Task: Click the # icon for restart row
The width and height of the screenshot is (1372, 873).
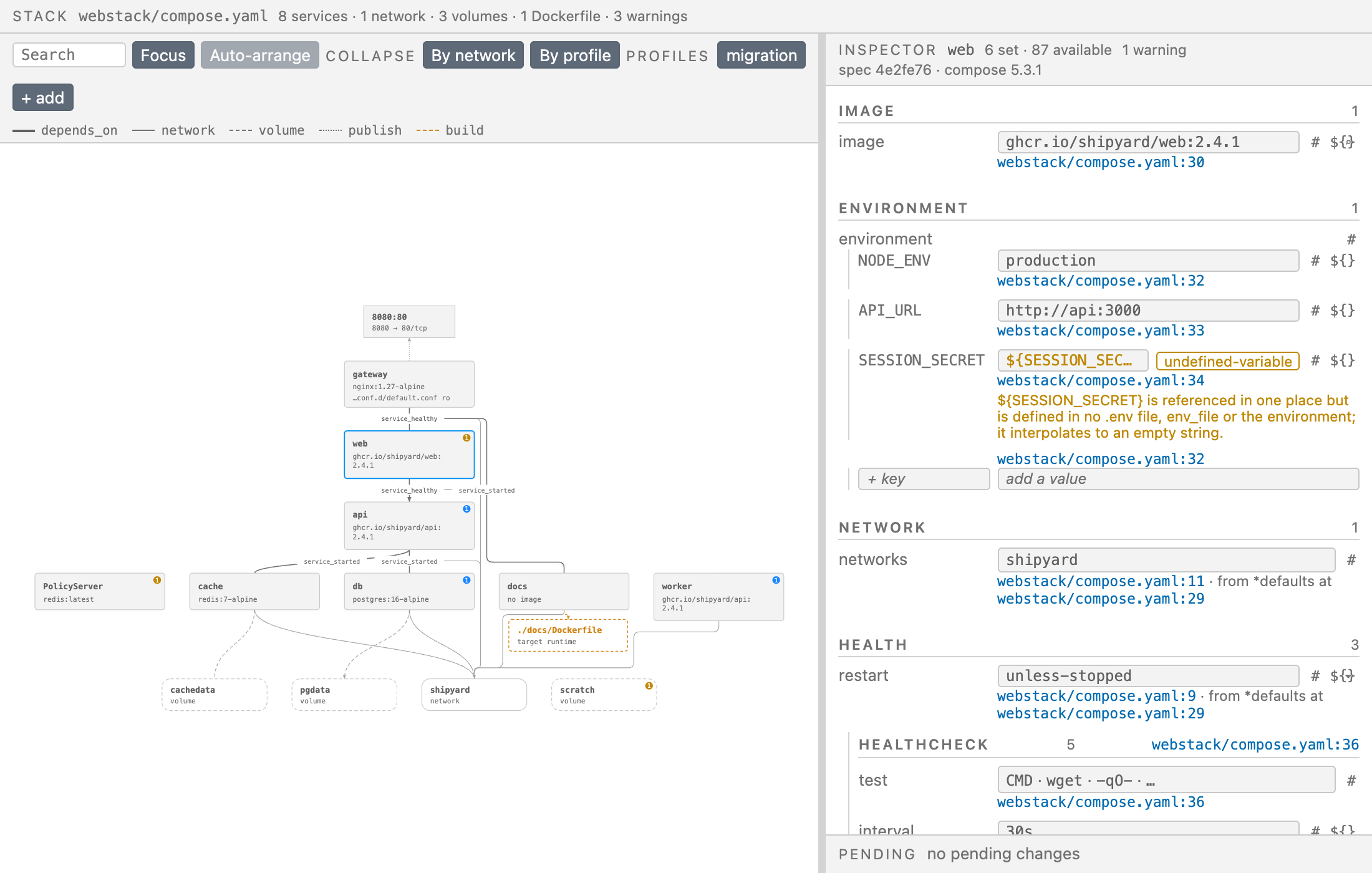Action: [x=1315, y=676]
